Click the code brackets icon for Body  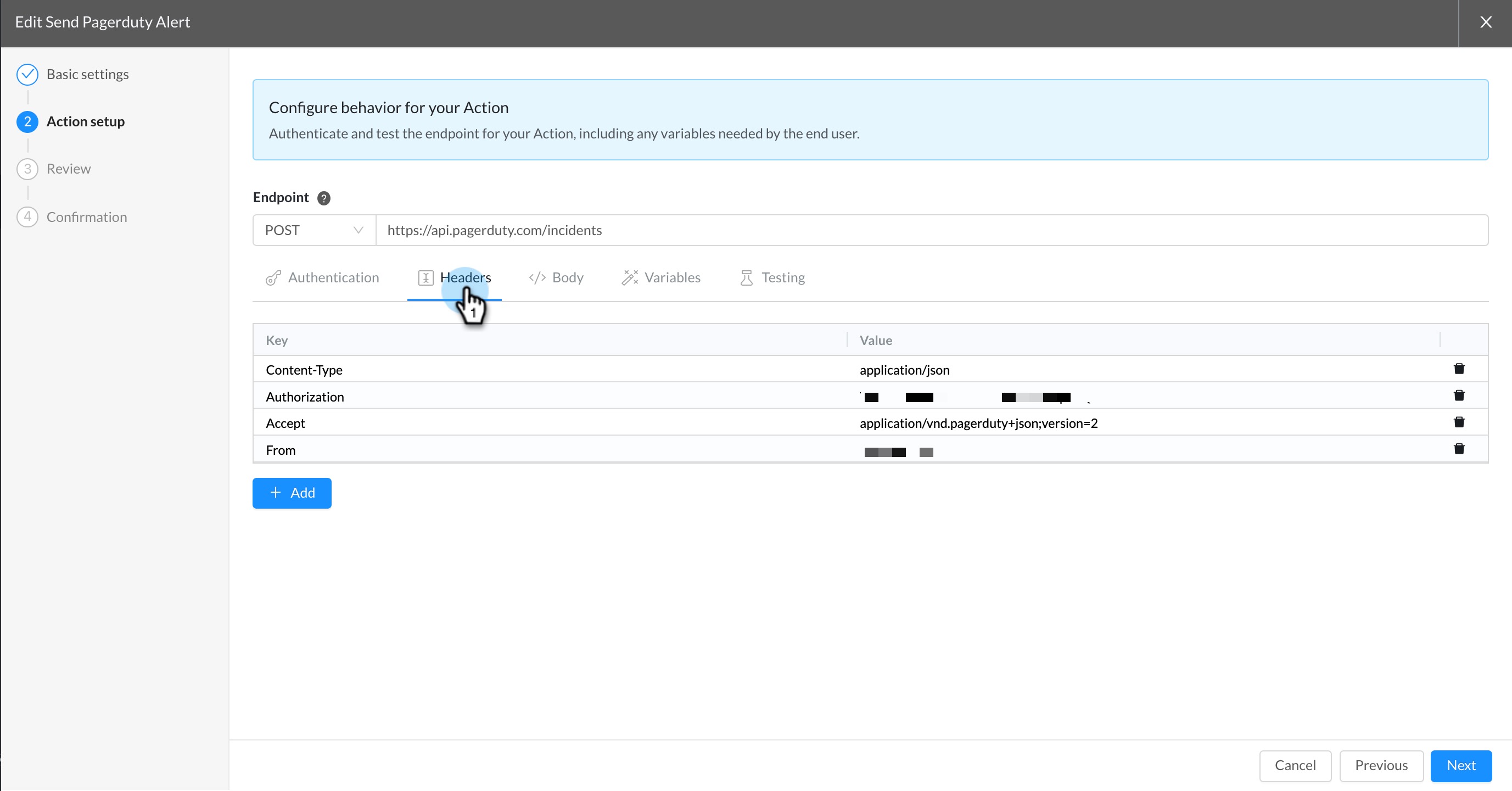(537, 278)
